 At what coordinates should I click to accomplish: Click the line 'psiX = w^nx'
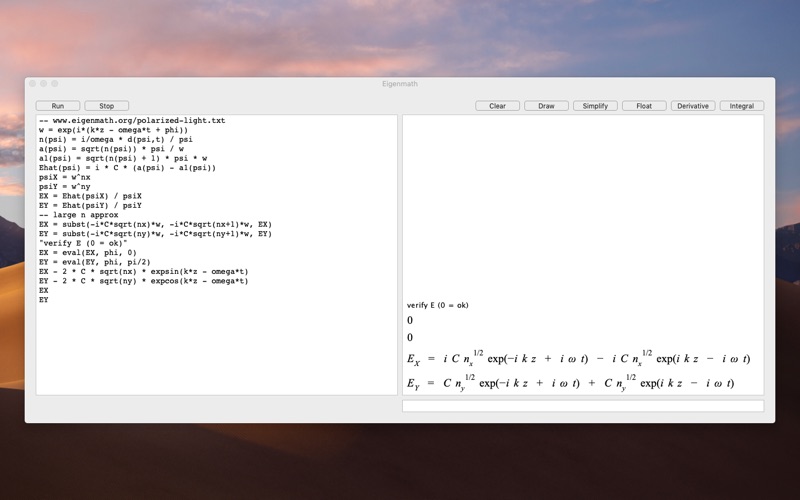pyautogui.click(x=65, y=177)
